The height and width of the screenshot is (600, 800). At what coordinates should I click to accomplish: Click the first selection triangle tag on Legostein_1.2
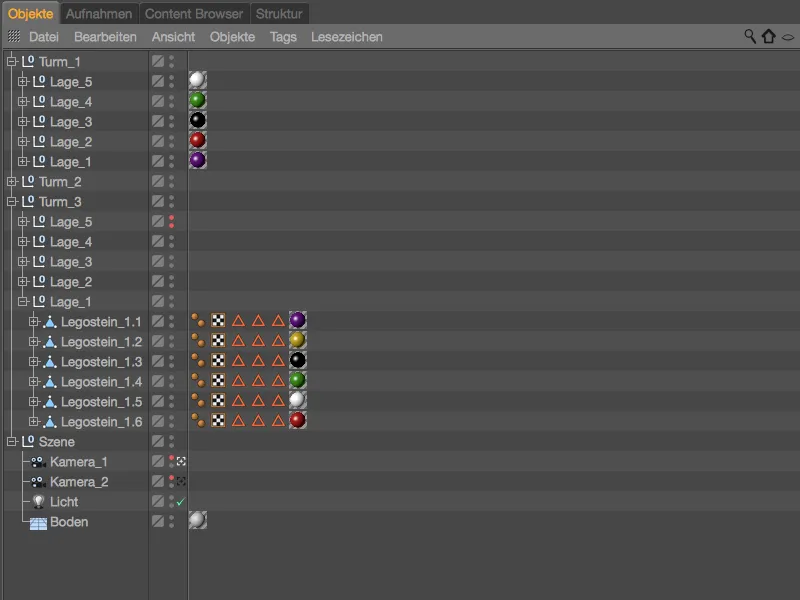238,340
